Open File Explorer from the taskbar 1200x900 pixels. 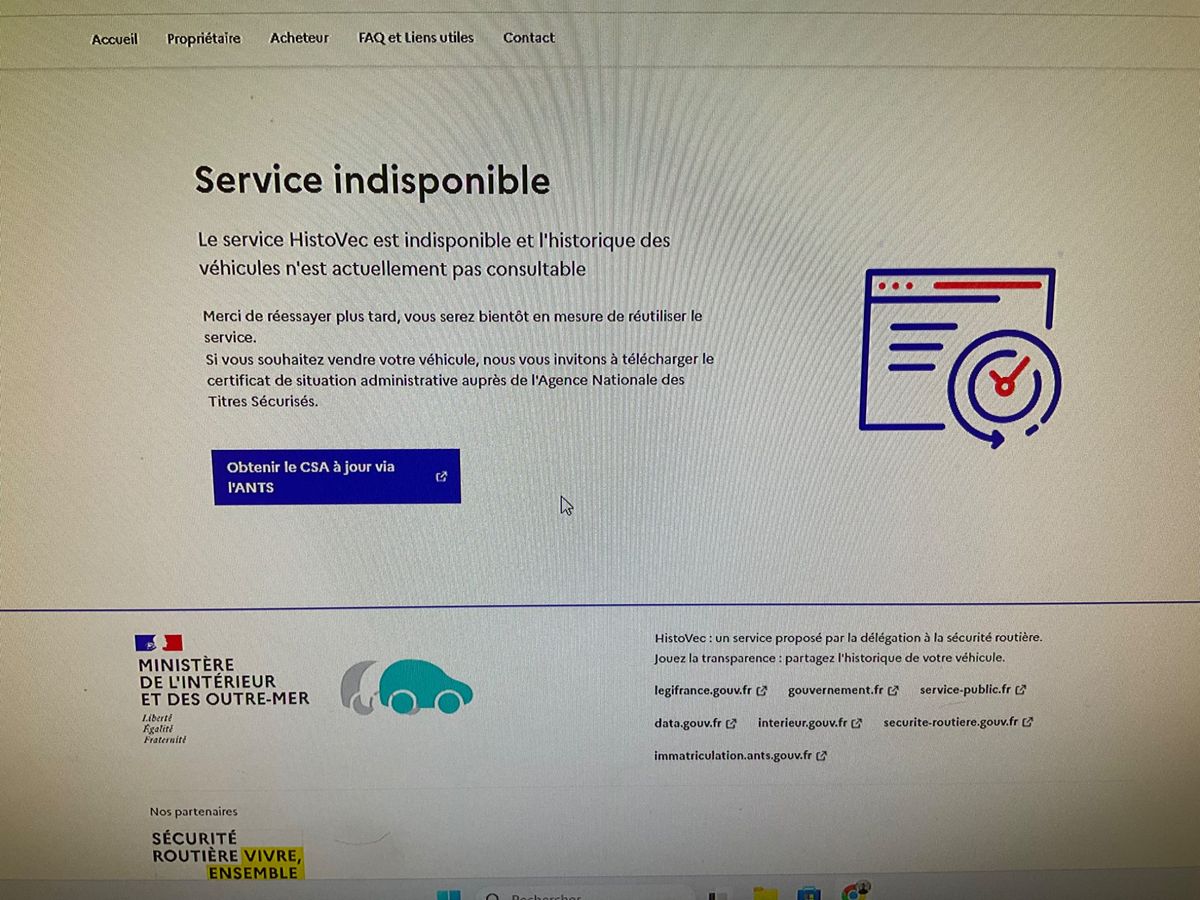pyautogui.click(x=766, y=893)
